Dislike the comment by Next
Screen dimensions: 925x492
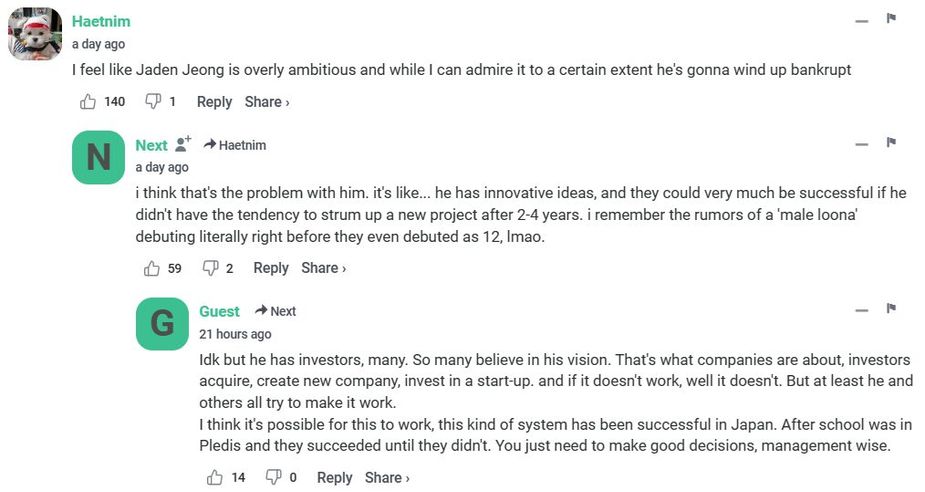point(210,268)
